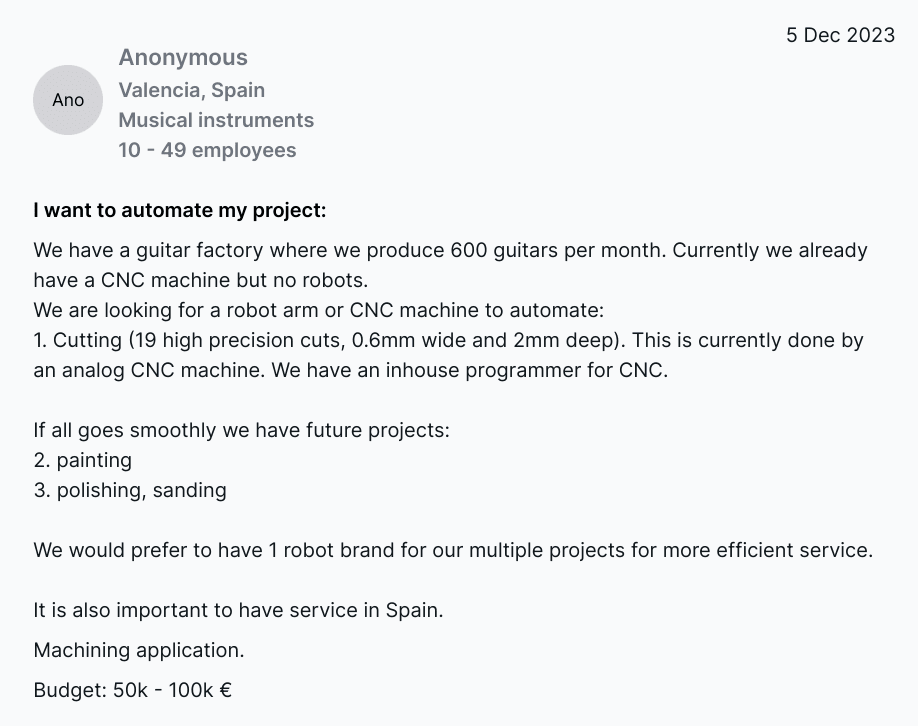Select the "Anonymous" author name
This screenshot has width=918, height=726.
pyautogui.click(x=183, y=58)
